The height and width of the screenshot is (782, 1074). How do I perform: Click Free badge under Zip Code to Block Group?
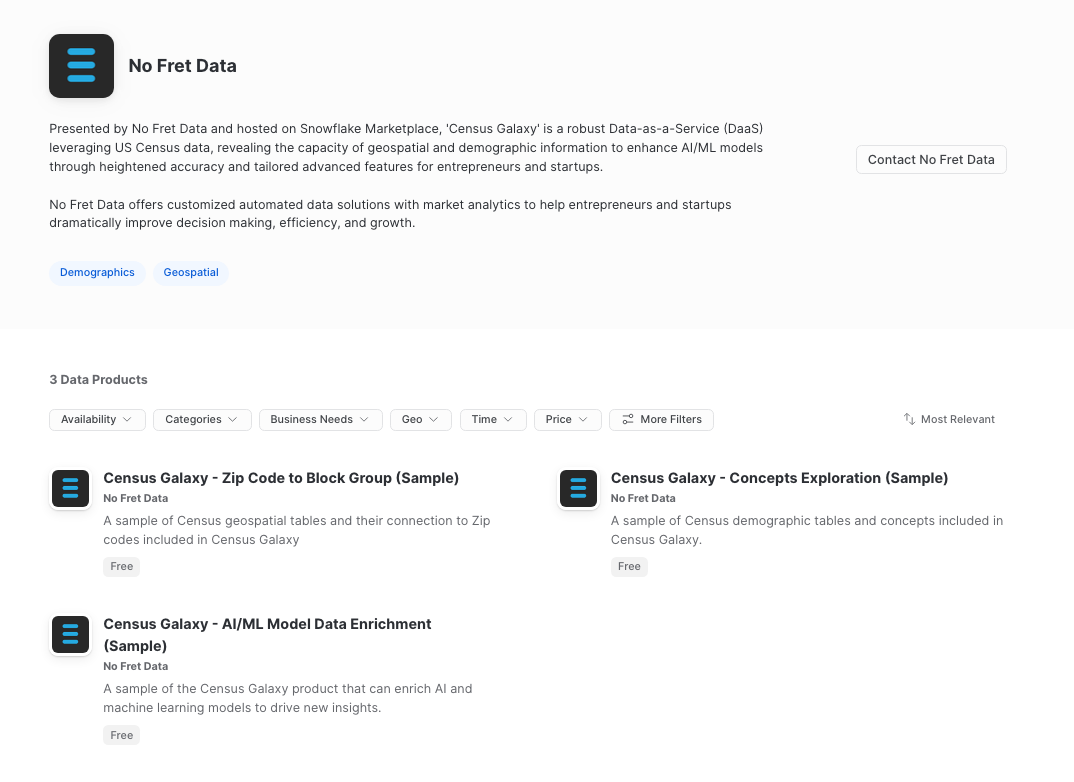[121, 566]
